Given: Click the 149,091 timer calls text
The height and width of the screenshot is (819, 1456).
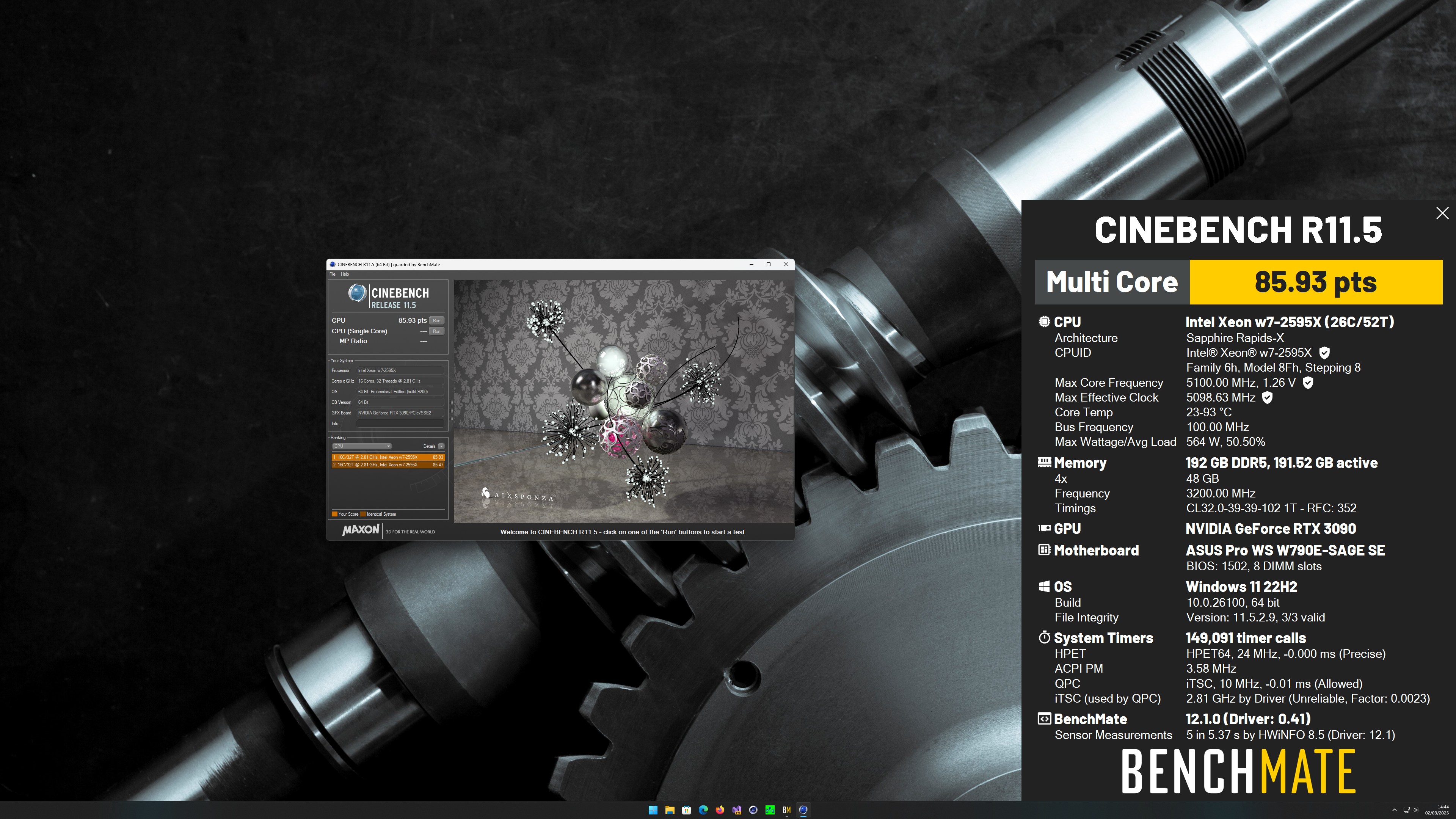Looking at the screenshot, I should pyautogui.click(x=1246, y=638).
